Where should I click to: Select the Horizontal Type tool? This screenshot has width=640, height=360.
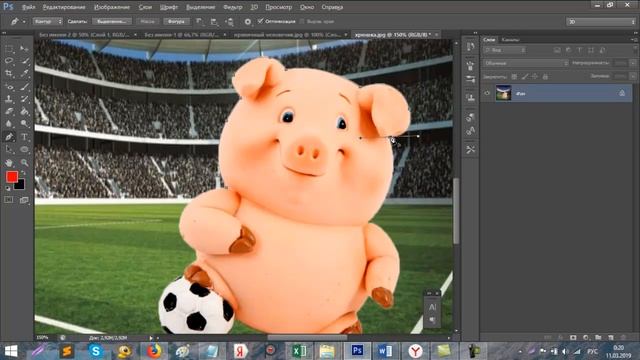click(24, 137)
